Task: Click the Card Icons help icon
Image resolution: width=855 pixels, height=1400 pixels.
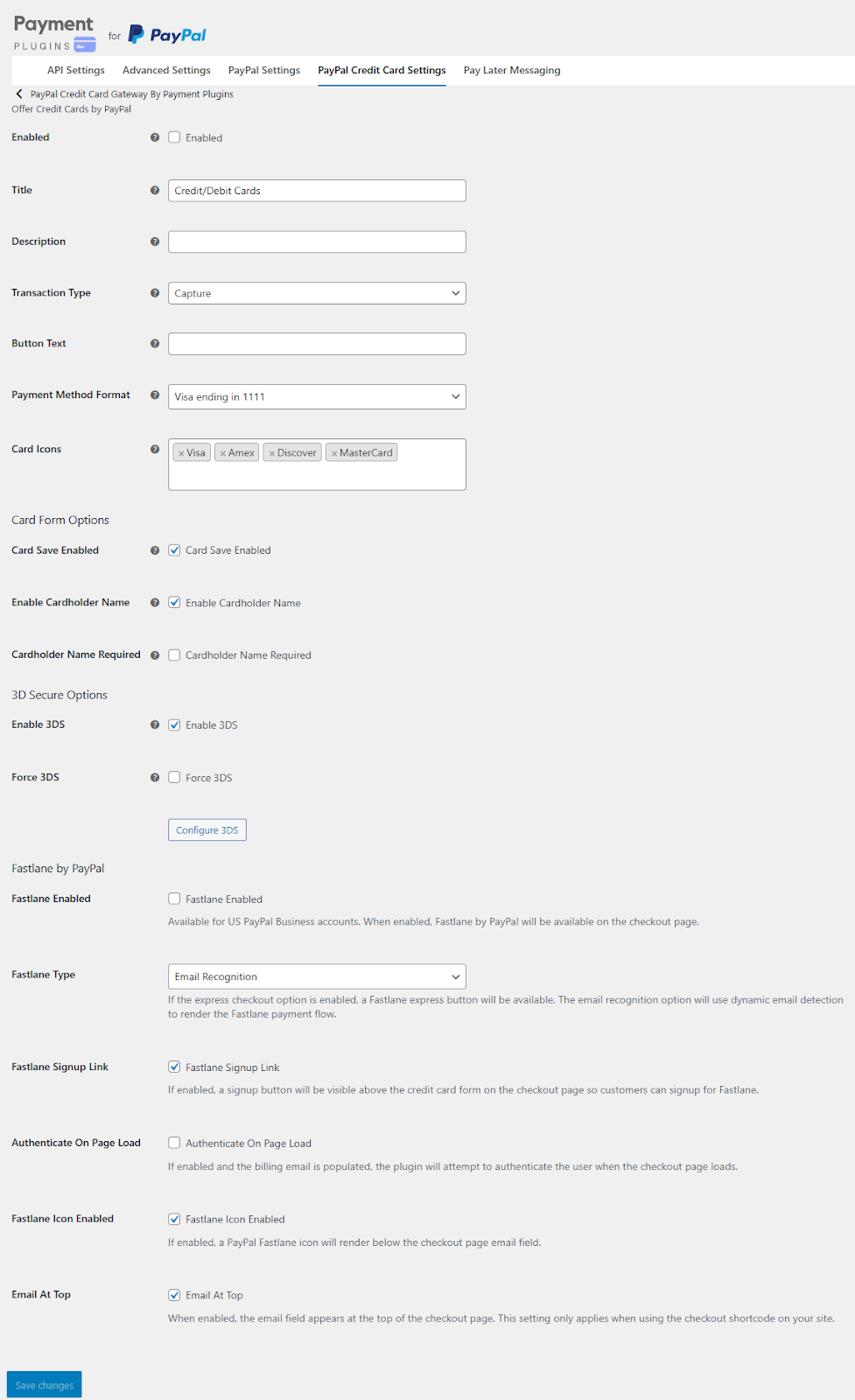Action: click(155, 449)
